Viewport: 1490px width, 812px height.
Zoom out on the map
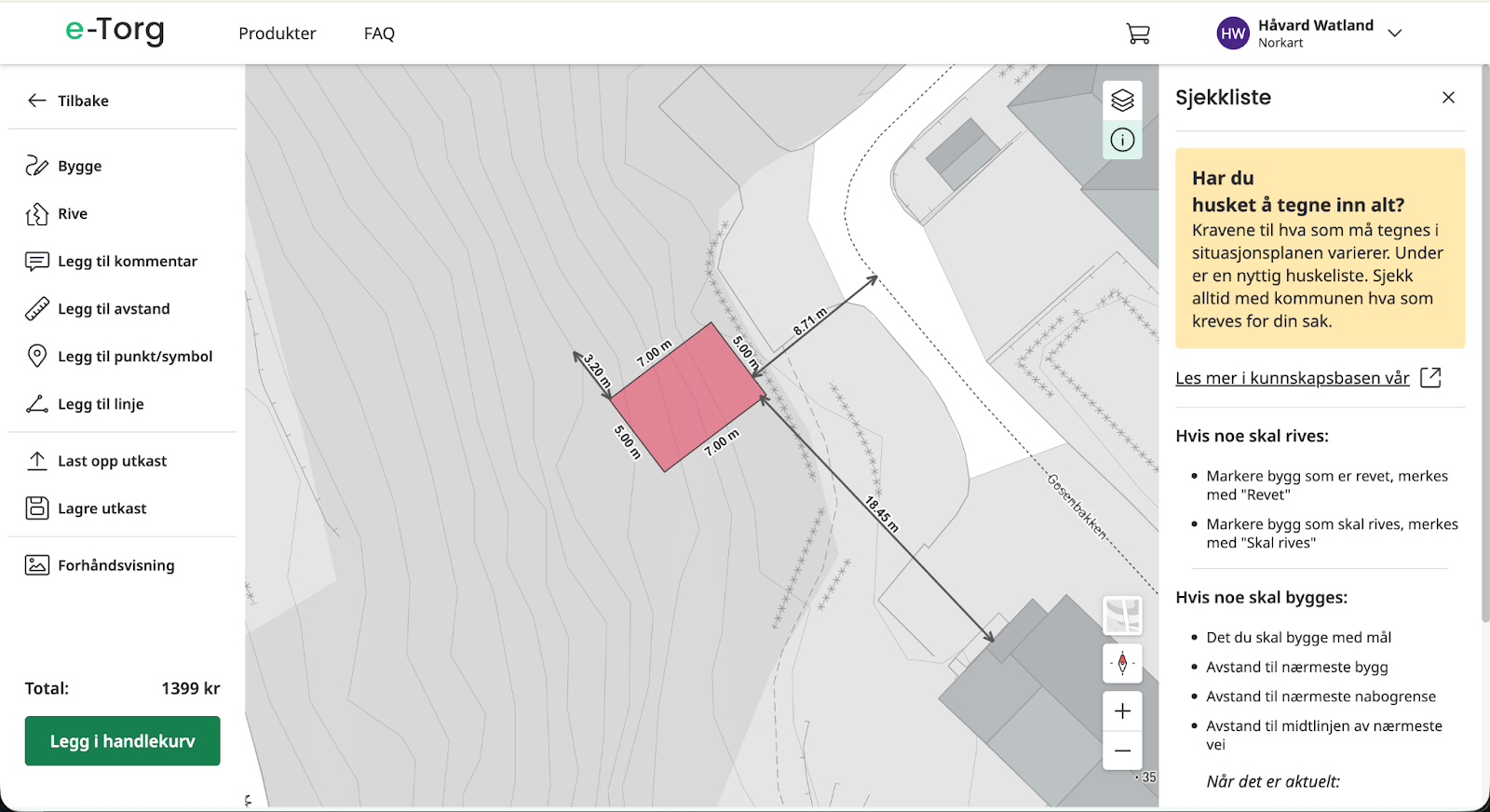(1122, 751)
